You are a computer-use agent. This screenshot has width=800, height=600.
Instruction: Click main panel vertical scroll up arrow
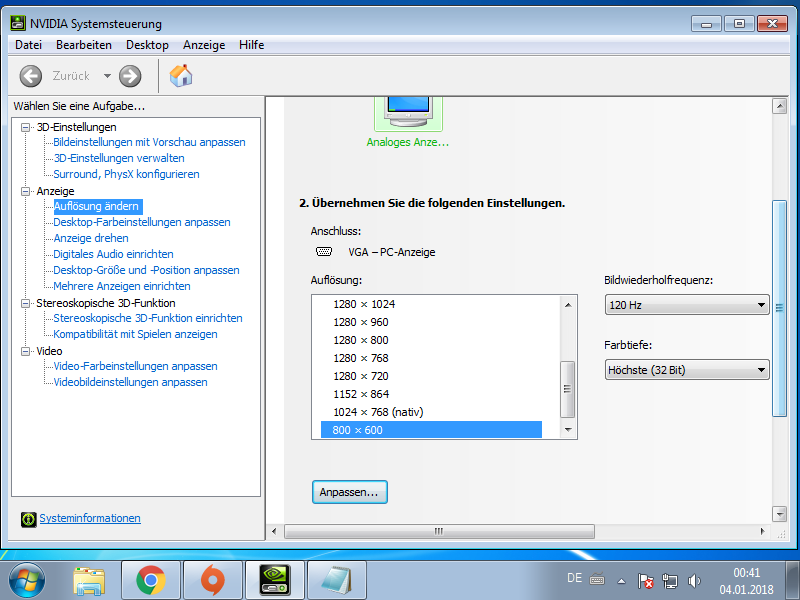pos(779,106)
